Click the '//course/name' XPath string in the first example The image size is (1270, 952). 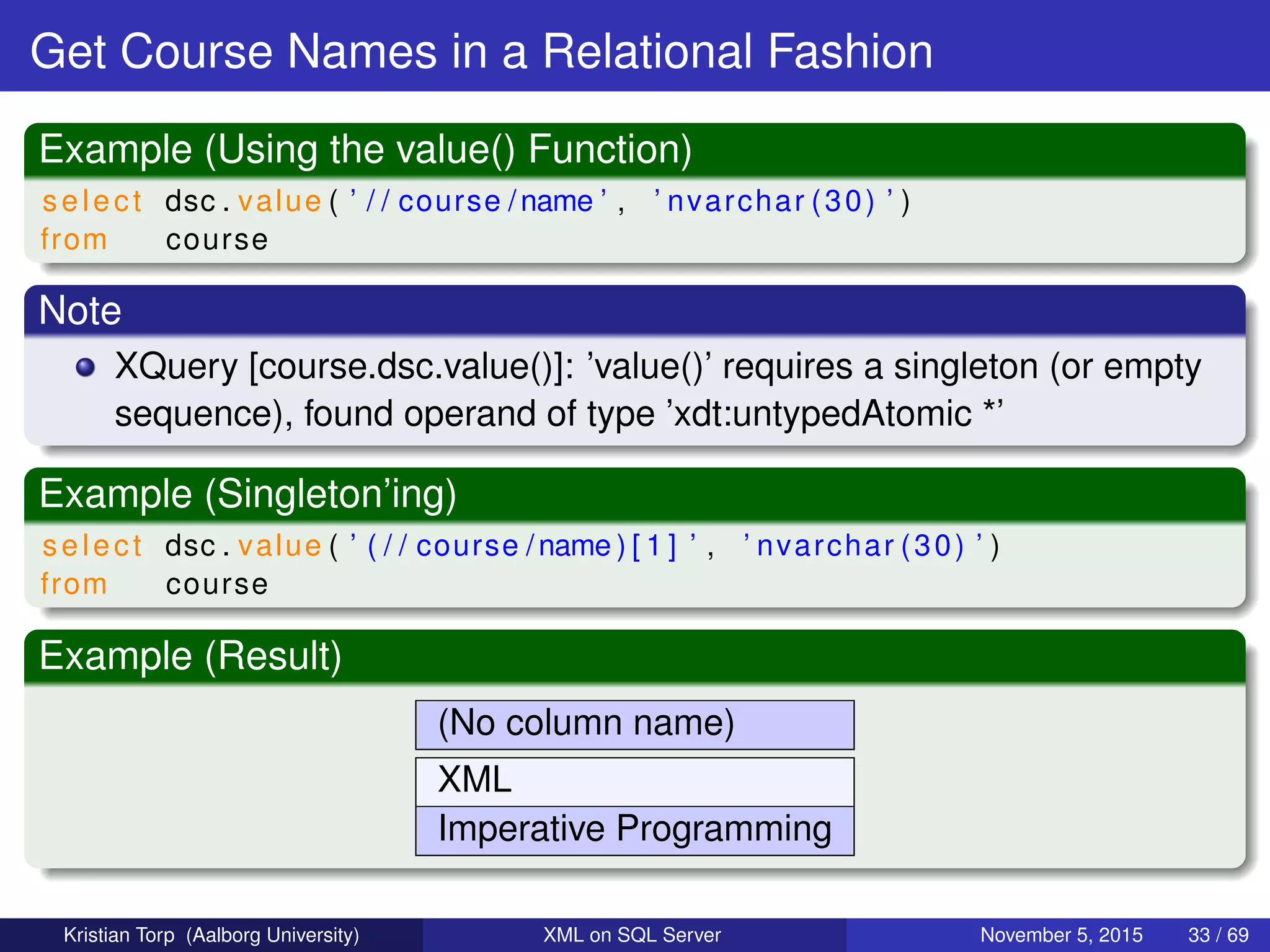pyautogui.click(x=479, y=201)
